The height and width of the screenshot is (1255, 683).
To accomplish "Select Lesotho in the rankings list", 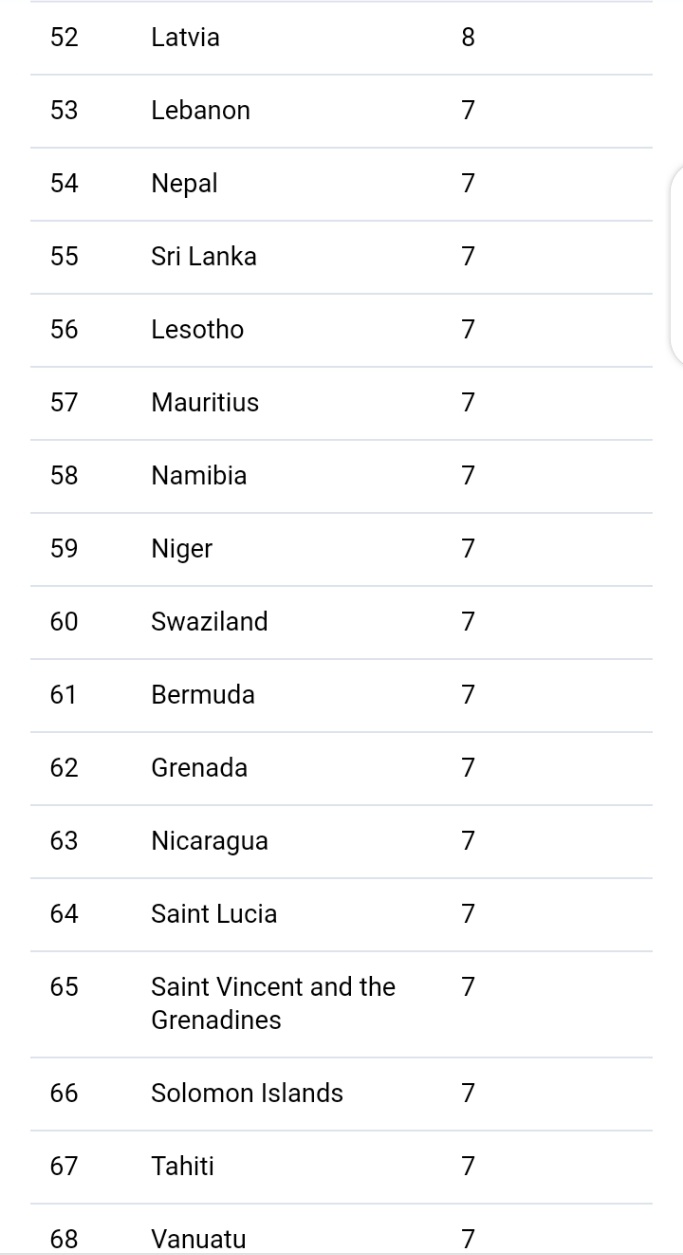I will coord(197,330).
